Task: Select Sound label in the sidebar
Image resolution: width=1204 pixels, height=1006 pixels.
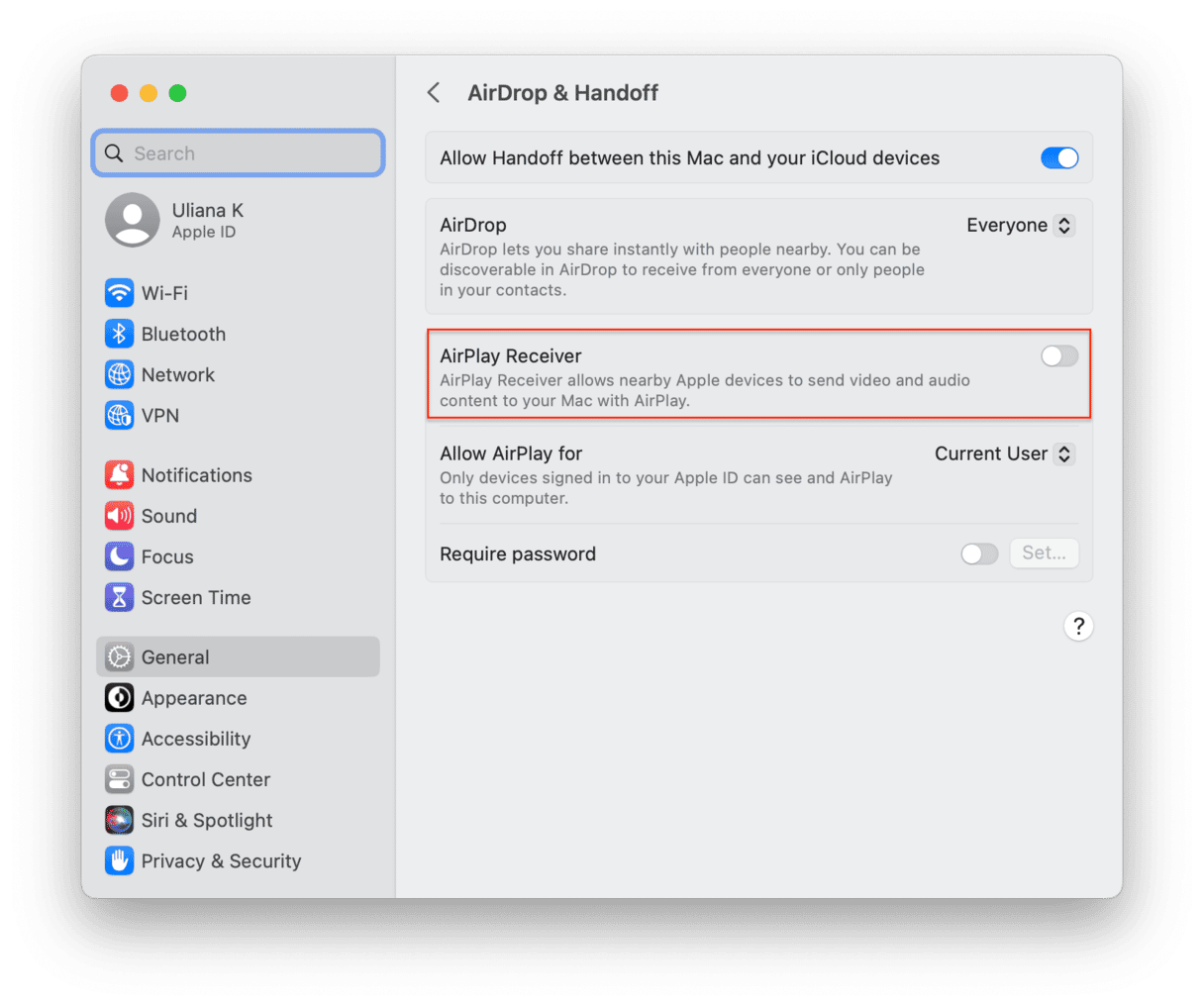Action: [169, 516]
